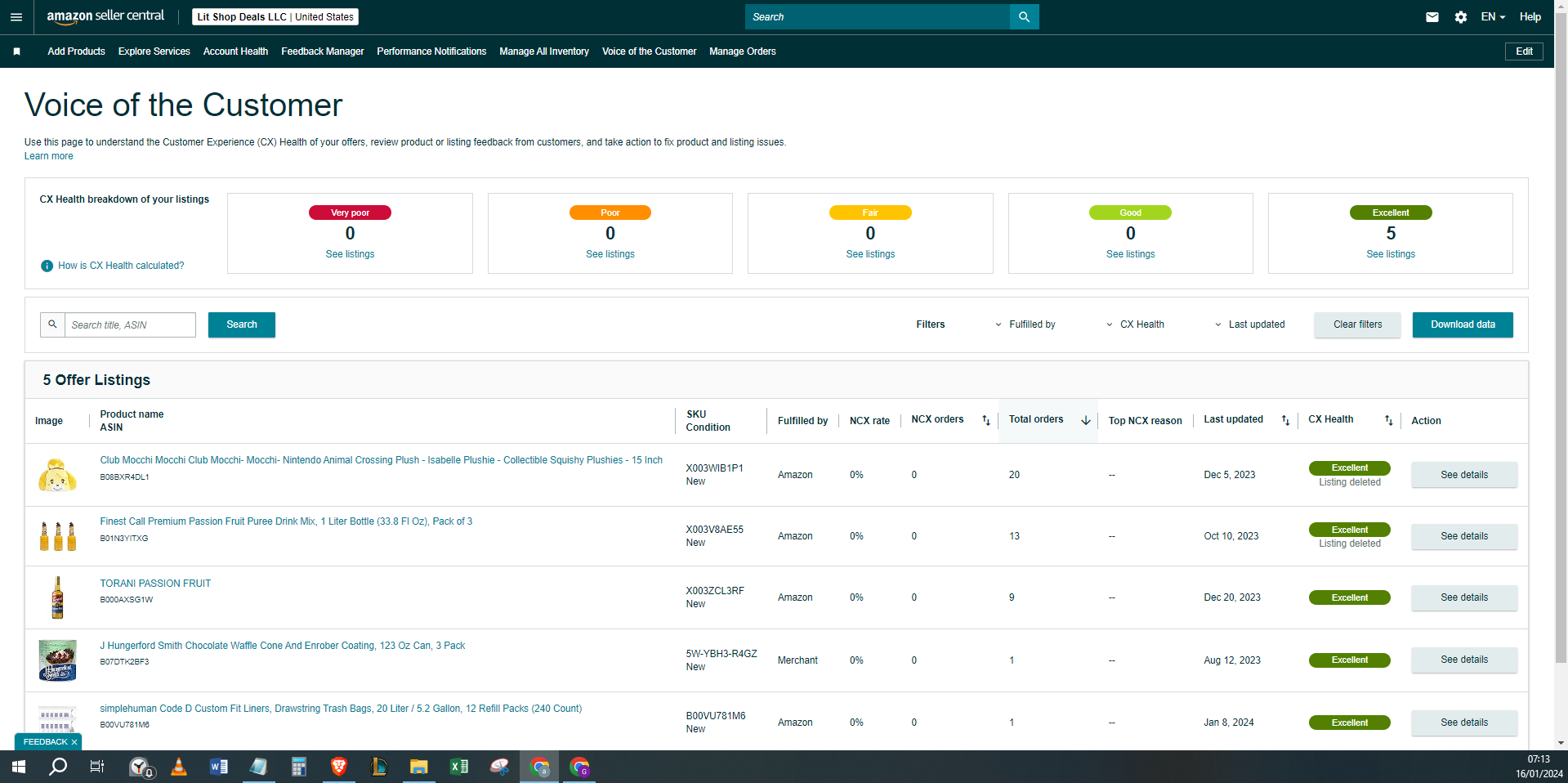Go to Manage All Inventory

coord(544,51)
